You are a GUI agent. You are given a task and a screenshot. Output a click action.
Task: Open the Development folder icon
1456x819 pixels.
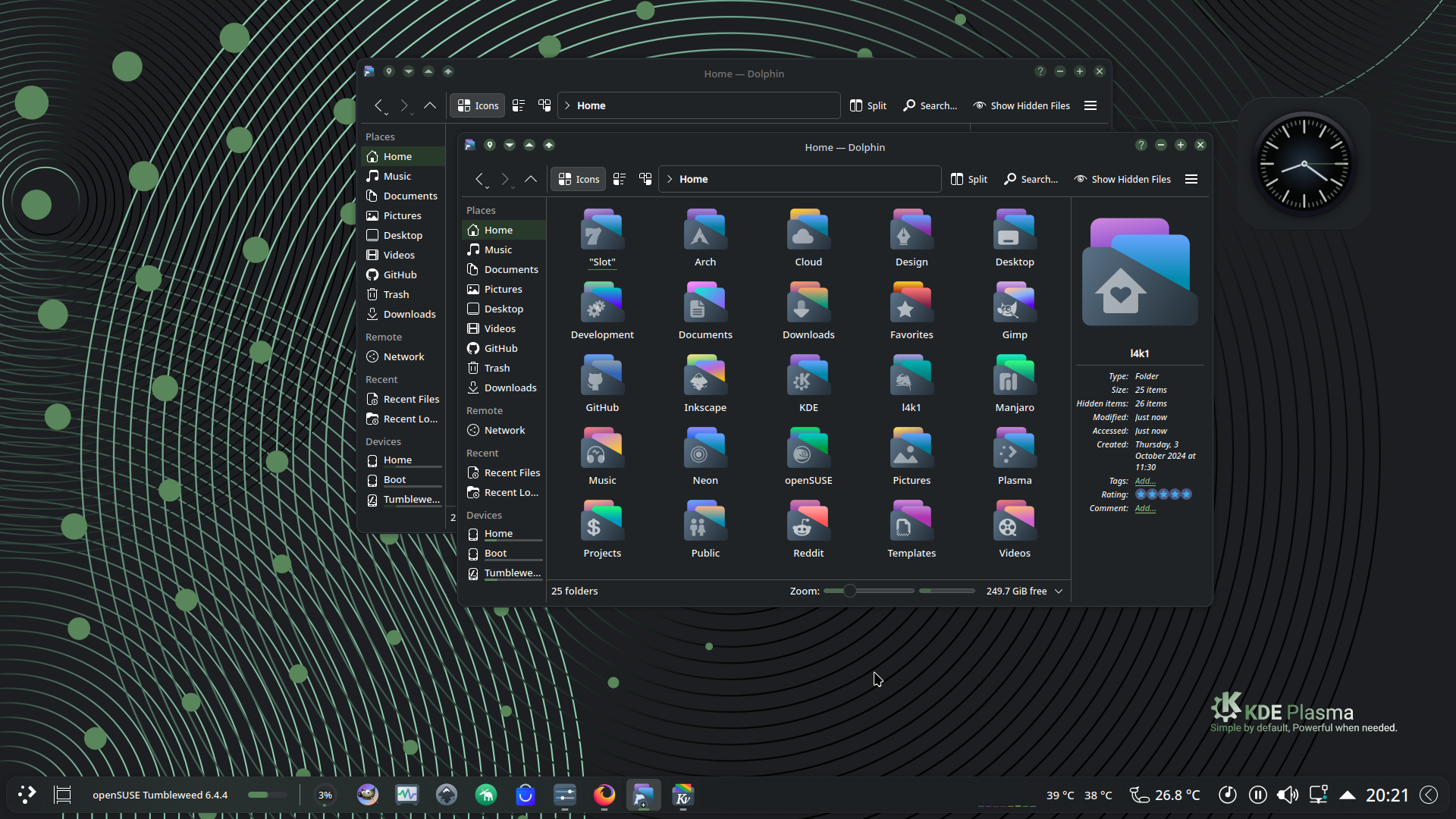pyautogui.click(x=602, y=303)
